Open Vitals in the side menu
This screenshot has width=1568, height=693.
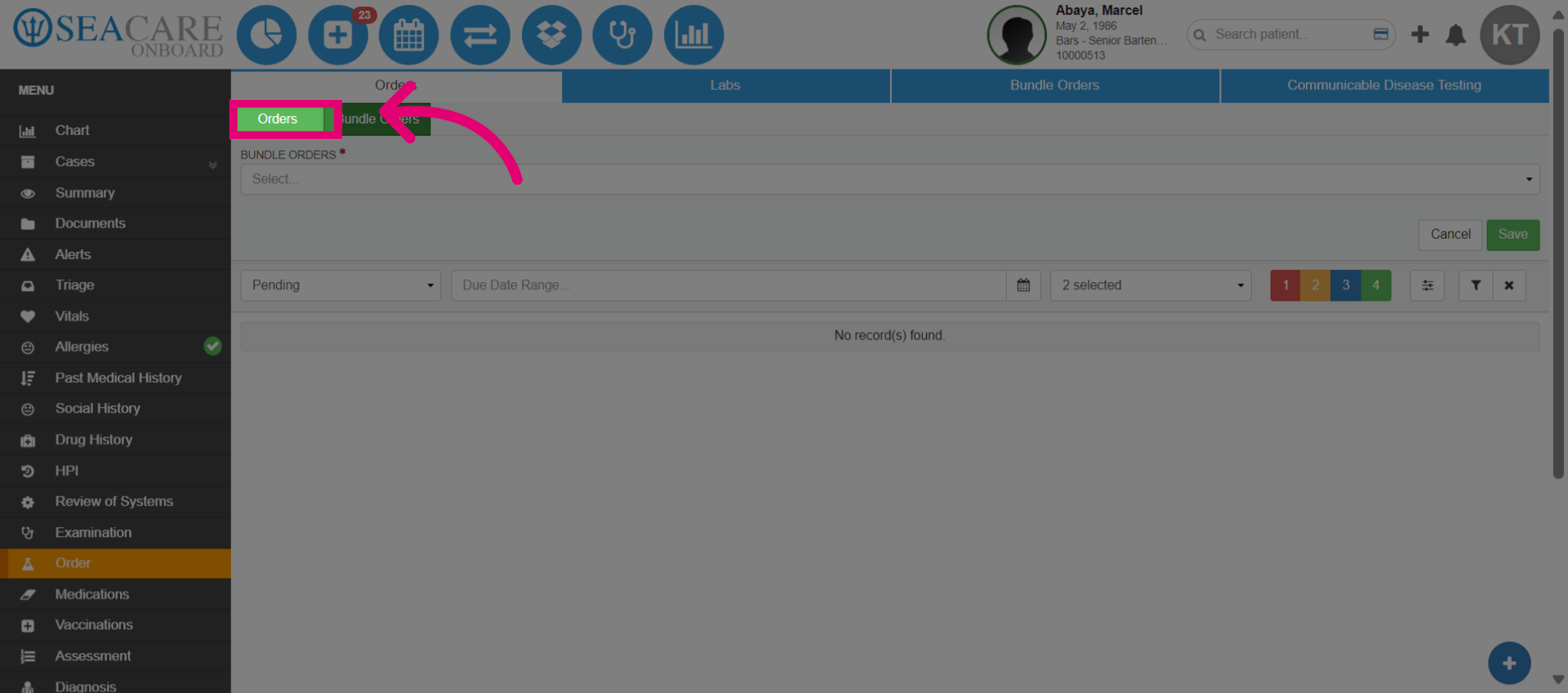[x=115, y=316]
